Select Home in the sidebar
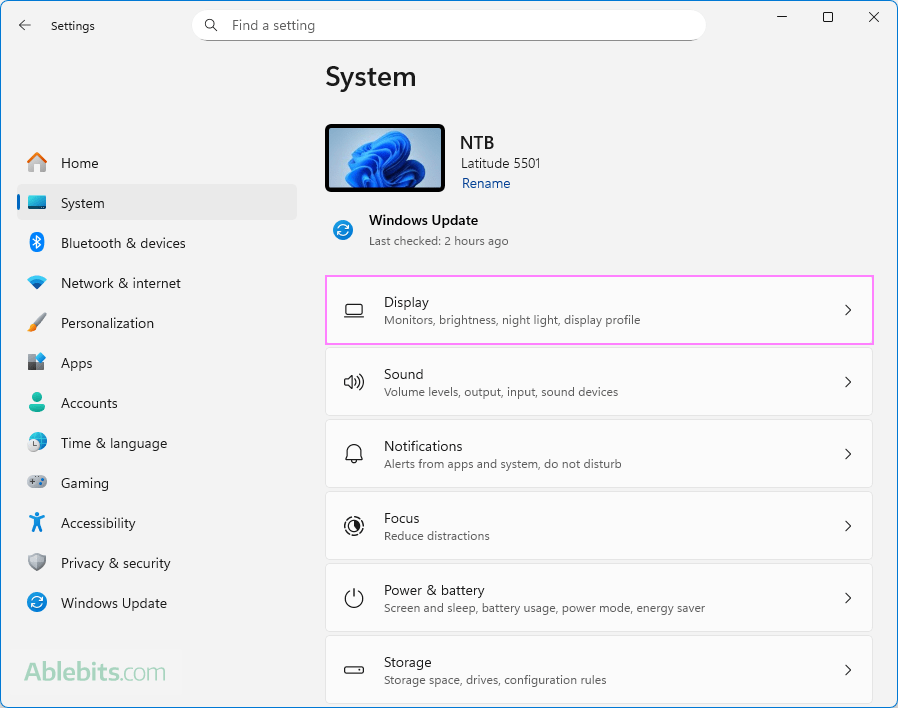898x708 pixels. (157, 163)
